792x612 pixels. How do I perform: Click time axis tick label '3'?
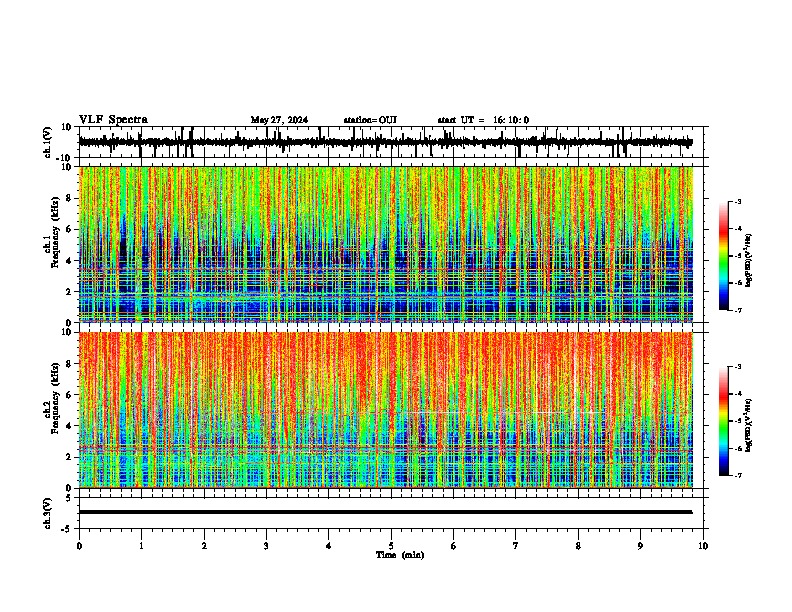pyautogui.click(x=266, y=546)
